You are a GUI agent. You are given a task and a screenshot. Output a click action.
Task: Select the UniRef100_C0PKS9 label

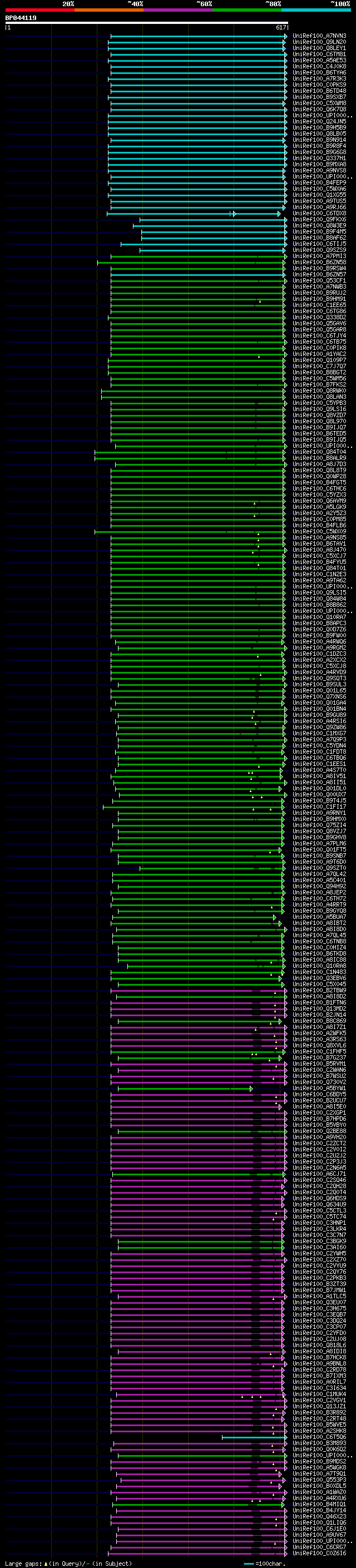pos(319,85)
